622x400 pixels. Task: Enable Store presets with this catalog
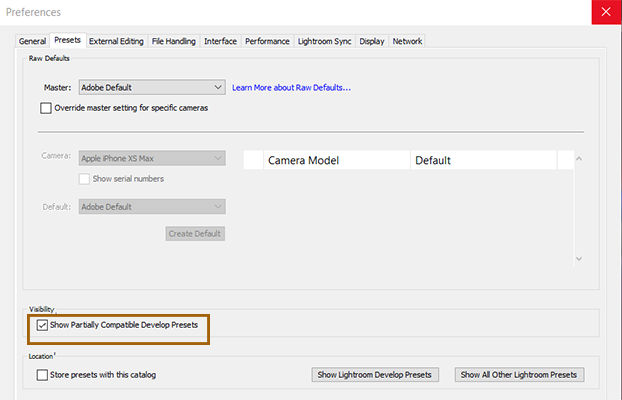point(42,375)
